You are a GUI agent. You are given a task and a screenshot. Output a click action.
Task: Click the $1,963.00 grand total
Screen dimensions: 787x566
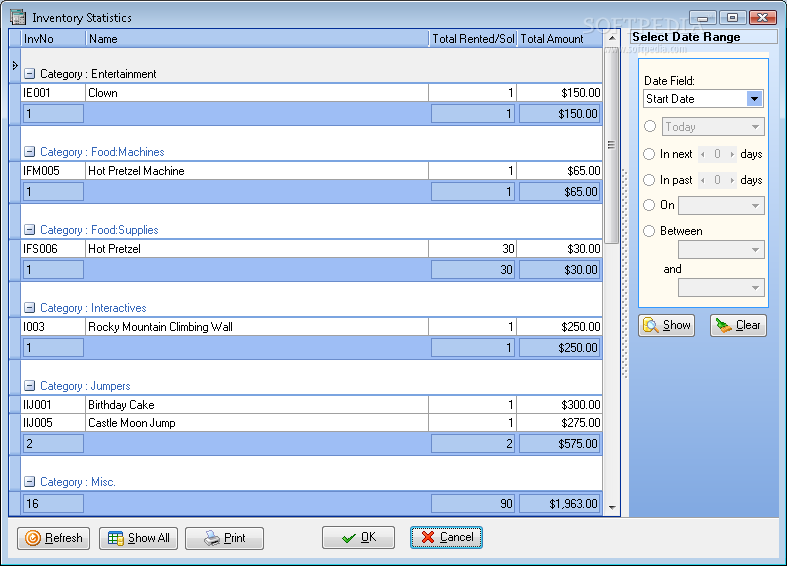click(x=560, y=503)
